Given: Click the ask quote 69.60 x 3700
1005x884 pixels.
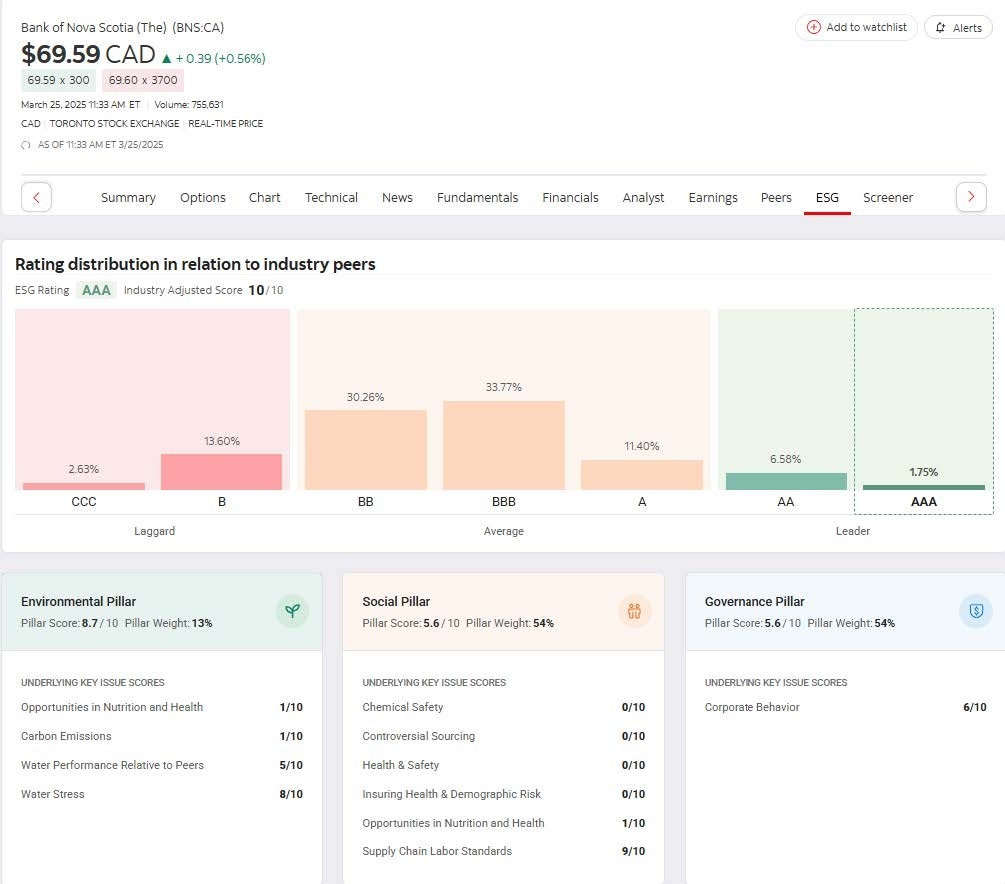Looking at the screenshot, I should [143, 80].
